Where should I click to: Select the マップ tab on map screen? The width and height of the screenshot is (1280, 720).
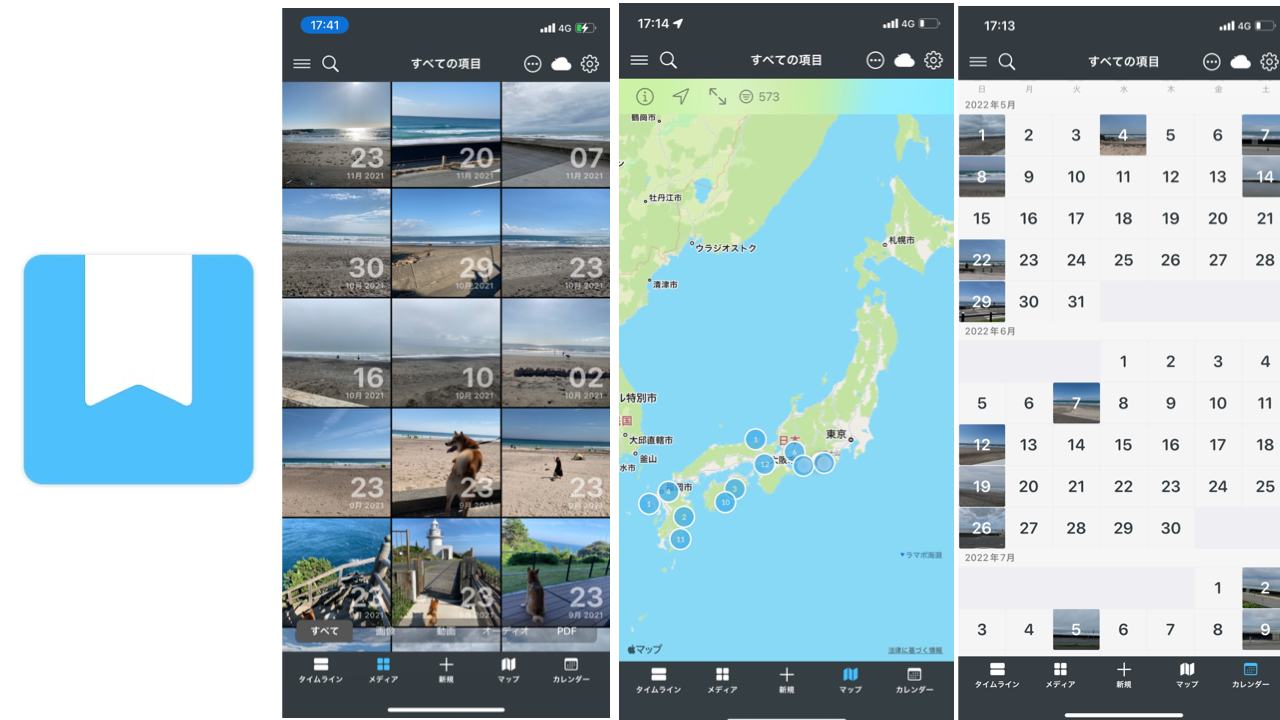point(850,680)
